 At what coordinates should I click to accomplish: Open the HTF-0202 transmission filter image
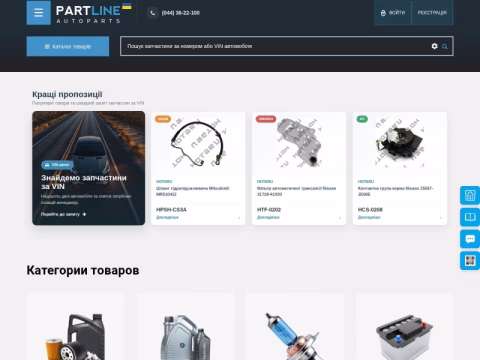pos(299,143)
